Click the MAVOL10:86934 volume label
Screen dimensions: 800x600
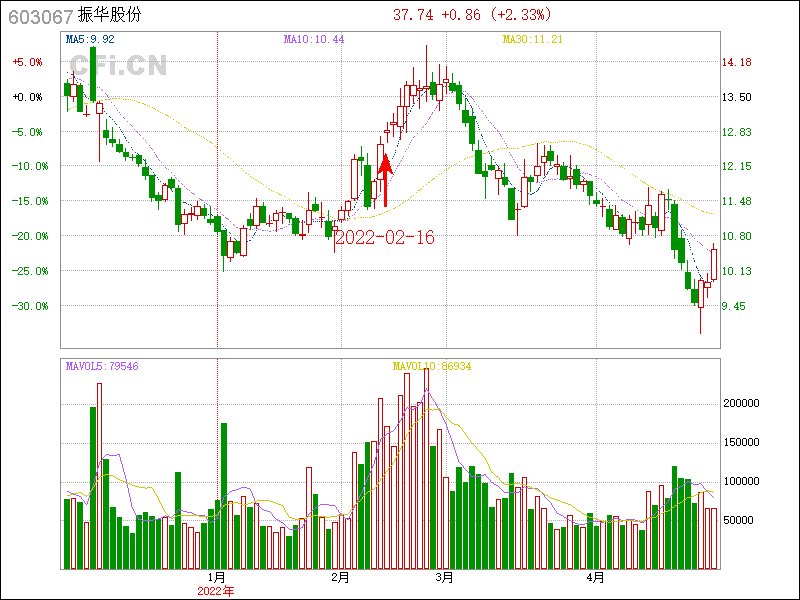[432, 366]
